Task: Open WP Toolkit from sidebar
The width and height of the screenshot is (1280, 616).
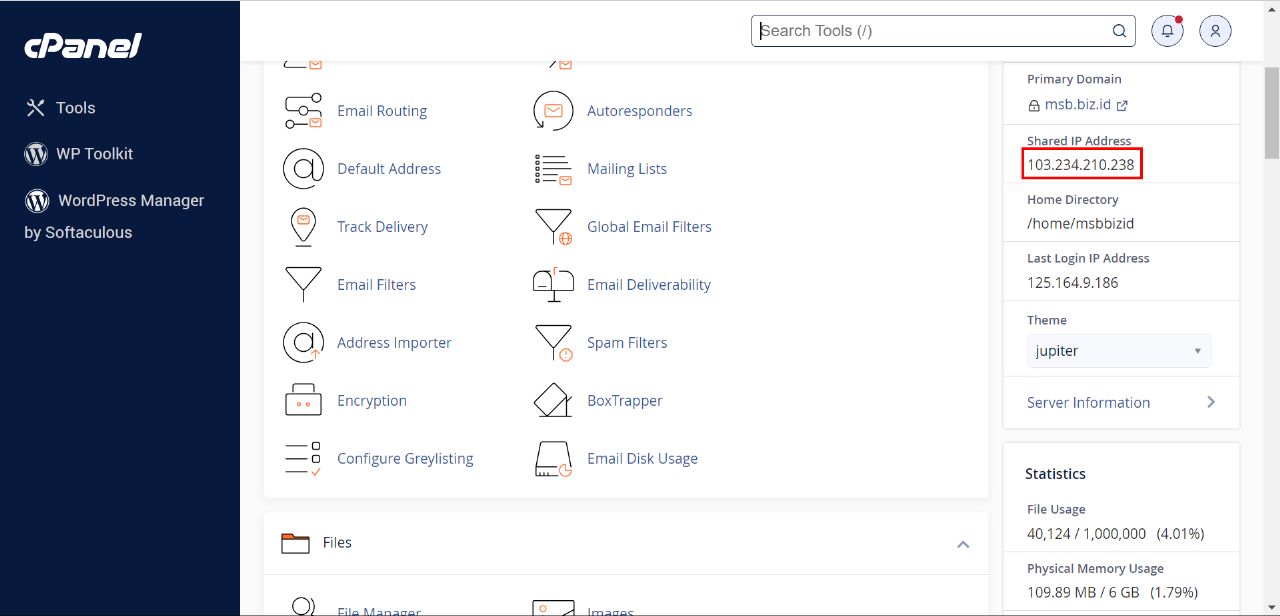Action: (x=94, y=153)
